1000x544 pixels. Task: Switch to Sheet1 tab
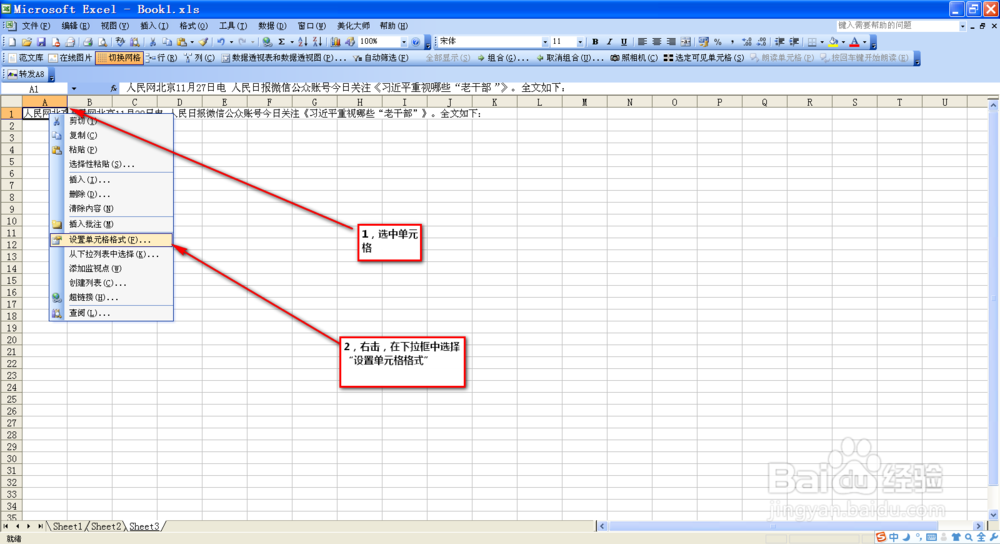click(x=67, y=526)
